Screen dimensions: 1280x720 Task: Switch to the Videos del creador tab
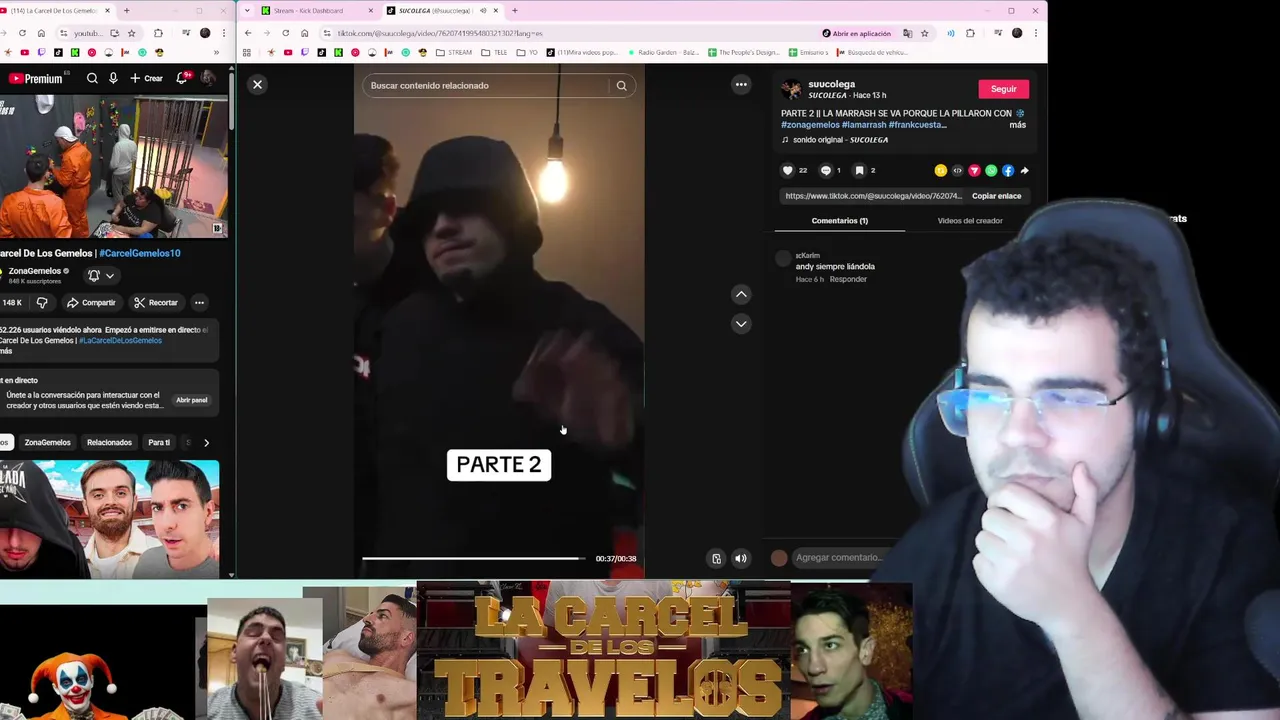tap(969, 221)
